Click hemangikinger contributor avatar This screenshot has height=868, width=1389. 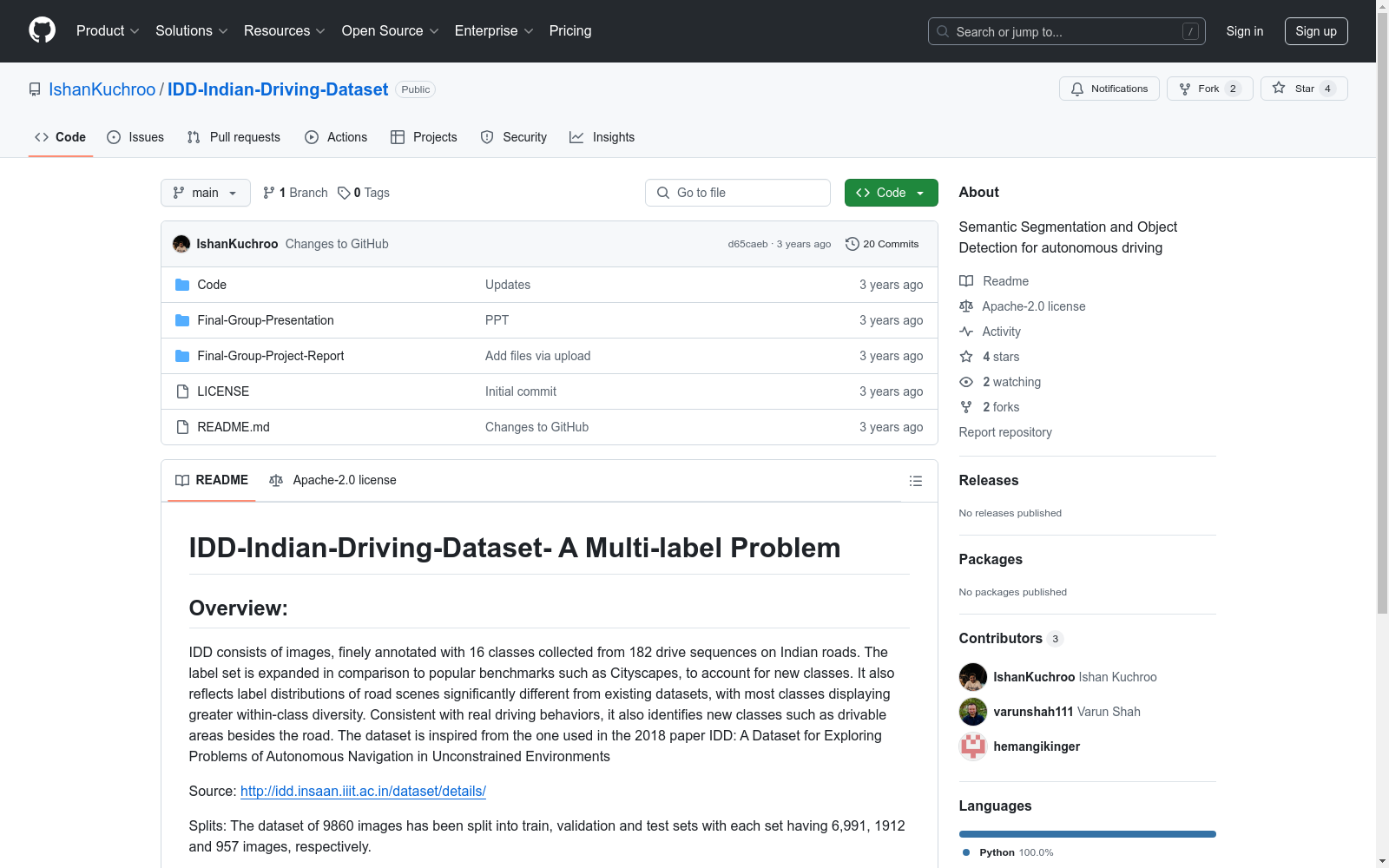coord(973,746)
